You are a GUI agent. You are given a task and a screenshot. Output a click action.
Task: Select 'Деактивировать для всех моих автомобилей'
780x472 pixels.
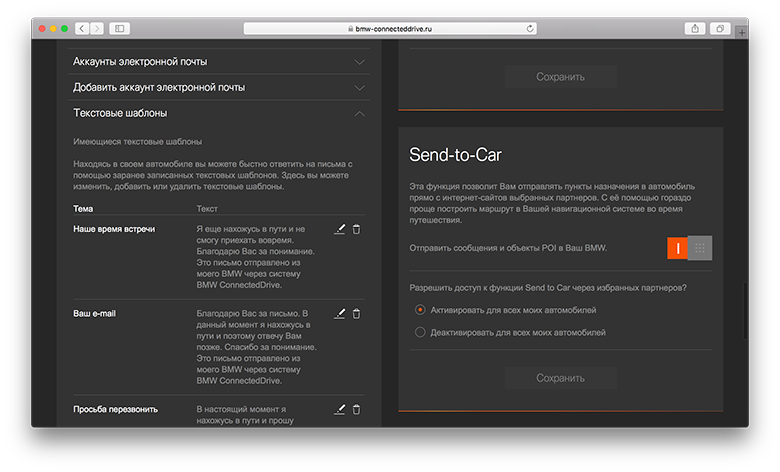point(420,332)
